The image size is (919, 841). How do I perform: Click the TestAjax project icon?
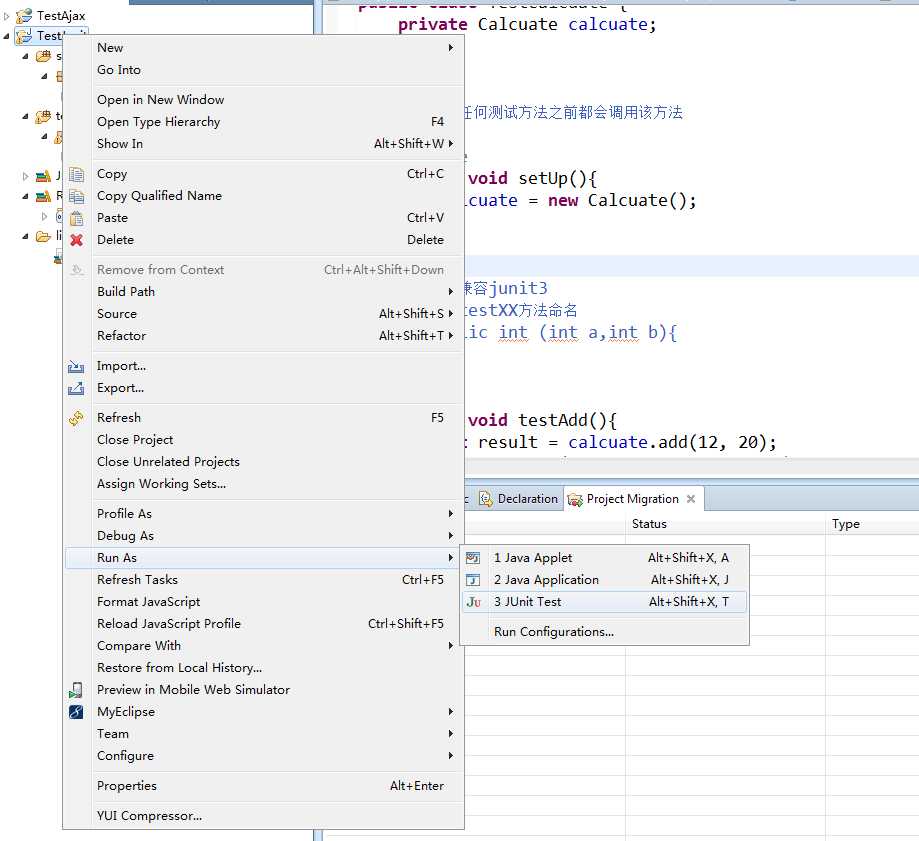click(x=24, y=16)
